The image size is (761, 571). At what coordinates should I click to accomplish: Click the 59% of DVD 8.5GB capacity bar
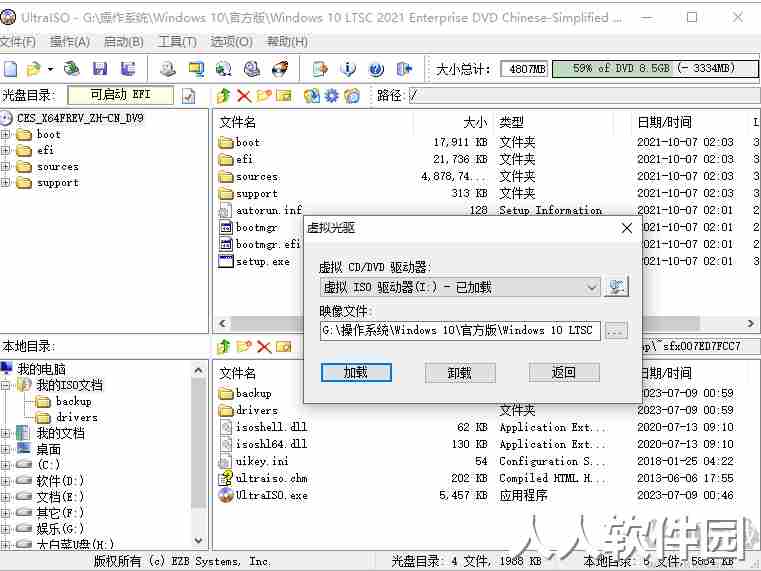tap(655, 68)
